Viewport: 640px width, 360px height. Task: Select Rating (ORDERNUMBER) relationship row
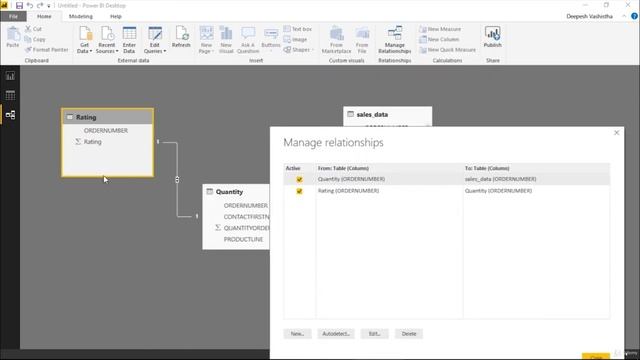[x=447, y=191]
